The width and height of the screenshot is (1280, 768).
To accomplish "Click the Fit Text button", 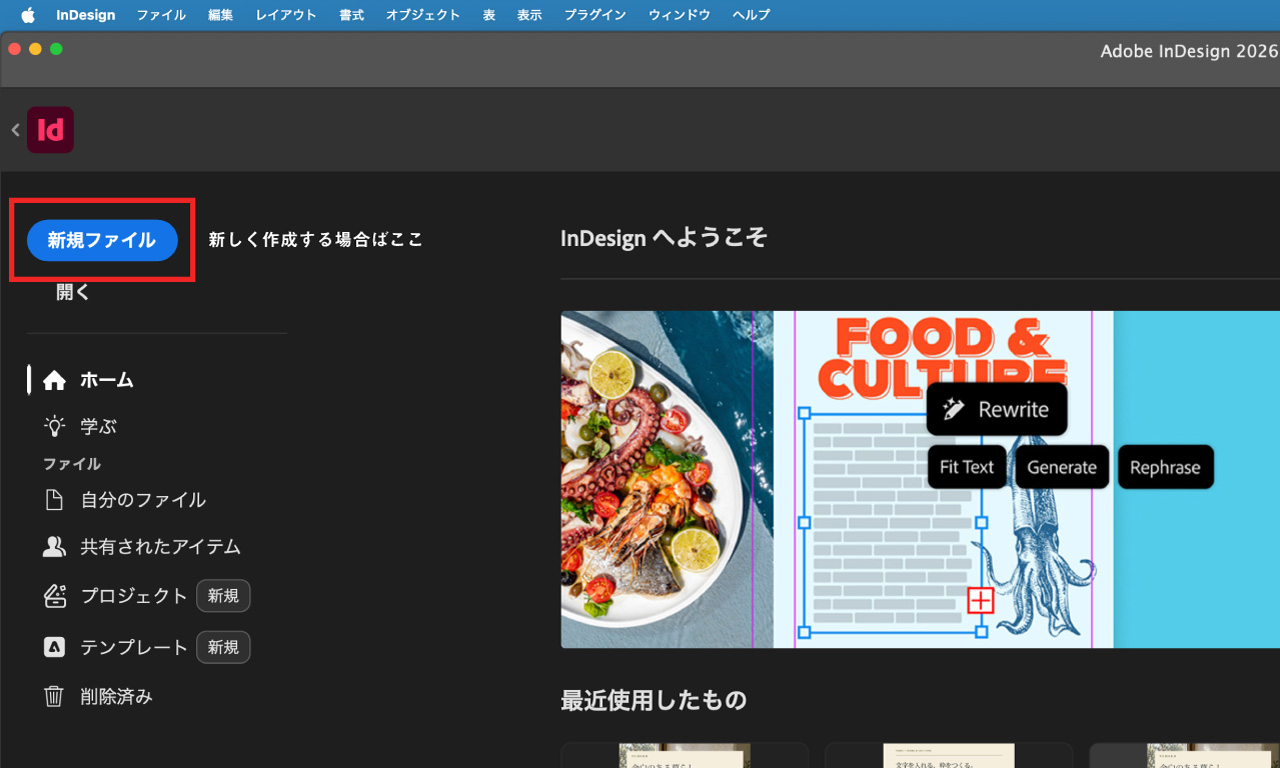I will [967, 467].
